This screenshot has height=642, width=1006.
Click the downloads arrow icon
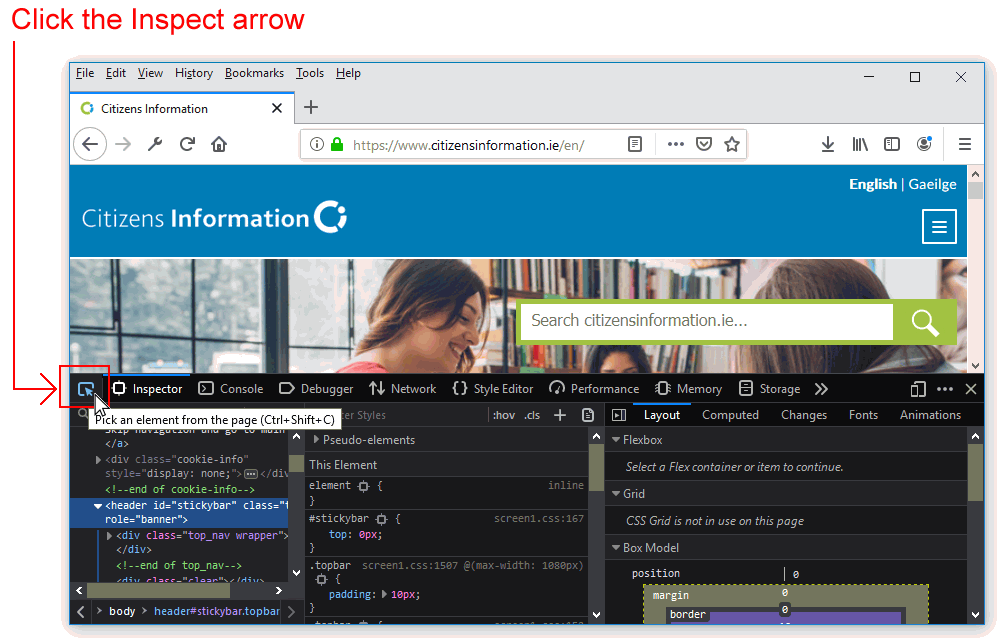click(x=828, y=144)
